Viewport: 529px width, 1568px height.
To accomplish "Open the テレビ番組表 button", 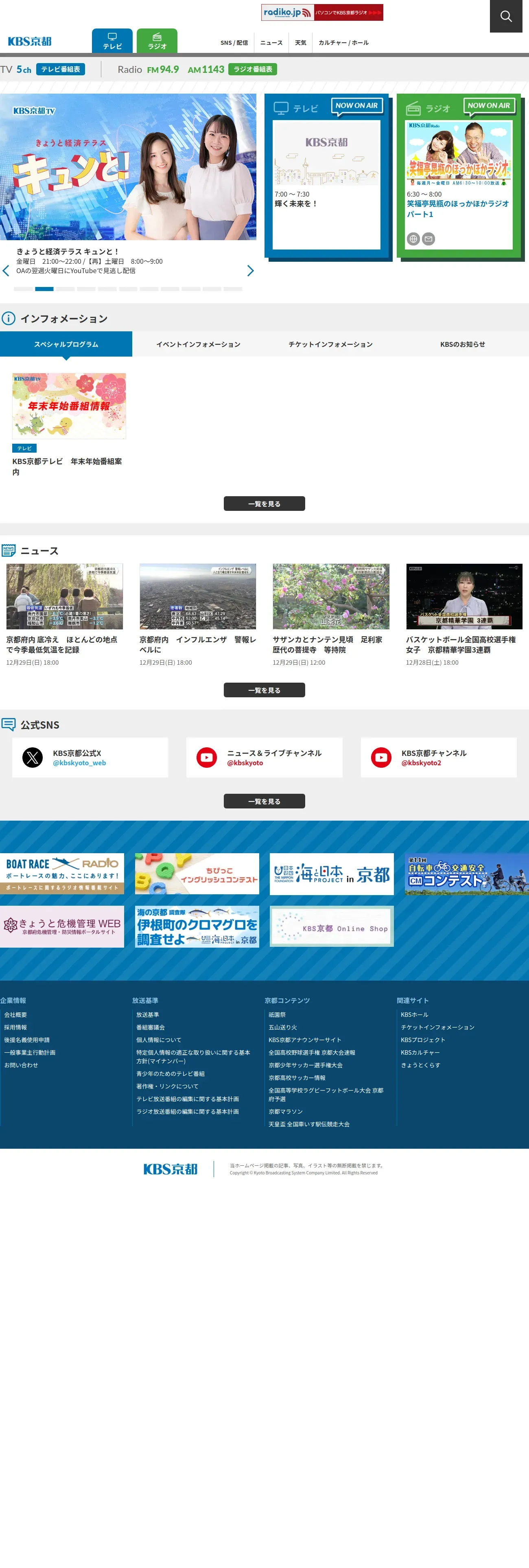I will (x=60, y=69).
